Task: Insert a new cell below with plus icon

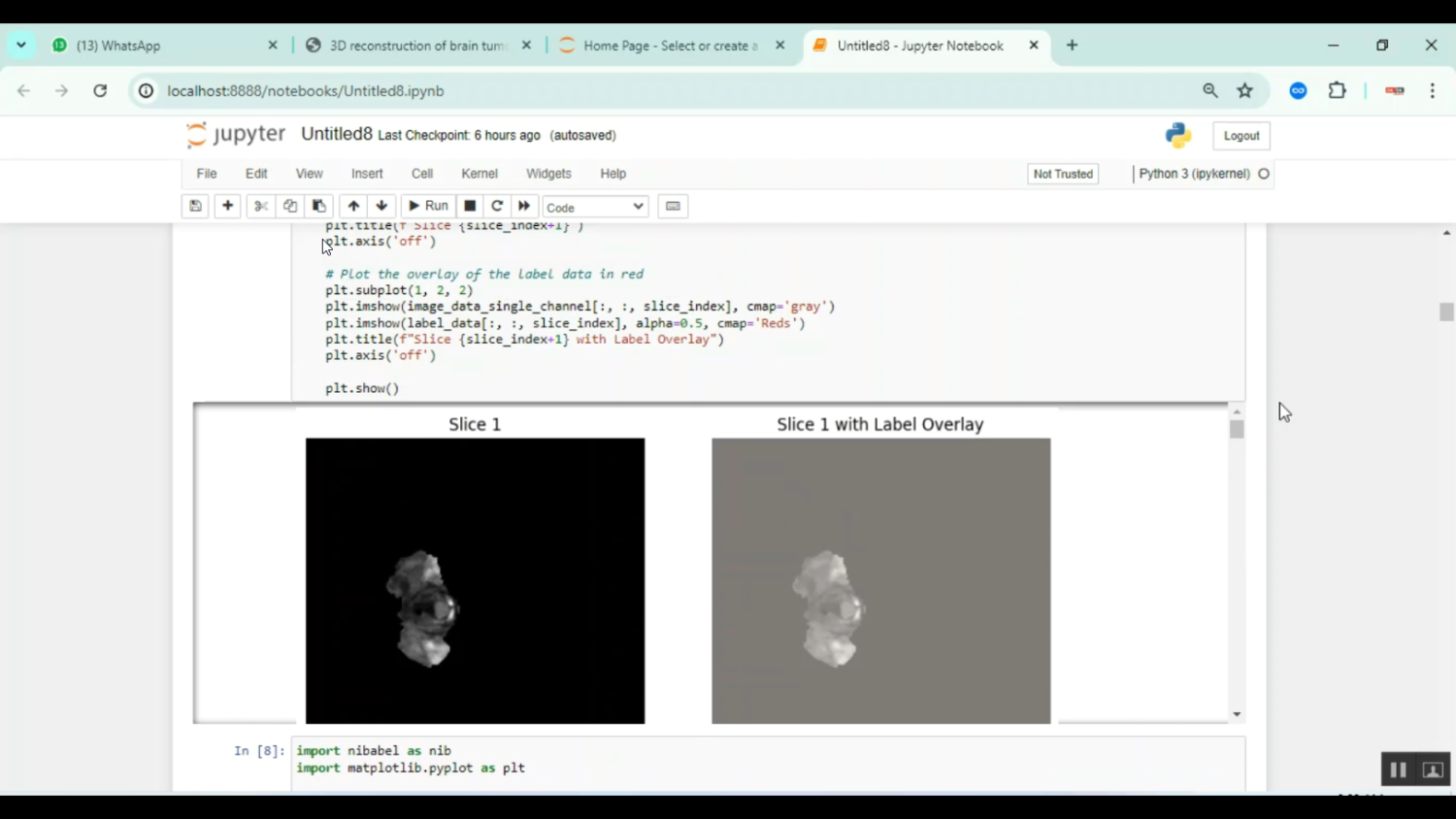Action: (227, 206)
